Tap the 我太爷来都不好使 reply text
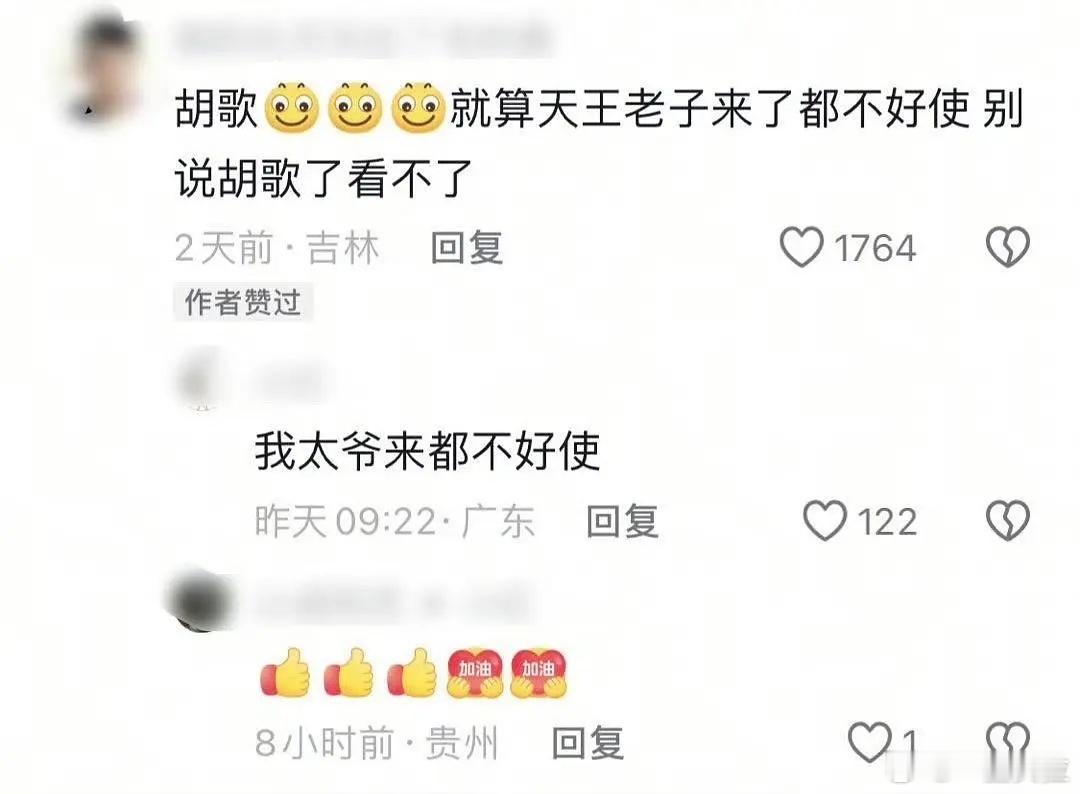1080x794 pixels. pyautogui.click(x=427, y=452)
